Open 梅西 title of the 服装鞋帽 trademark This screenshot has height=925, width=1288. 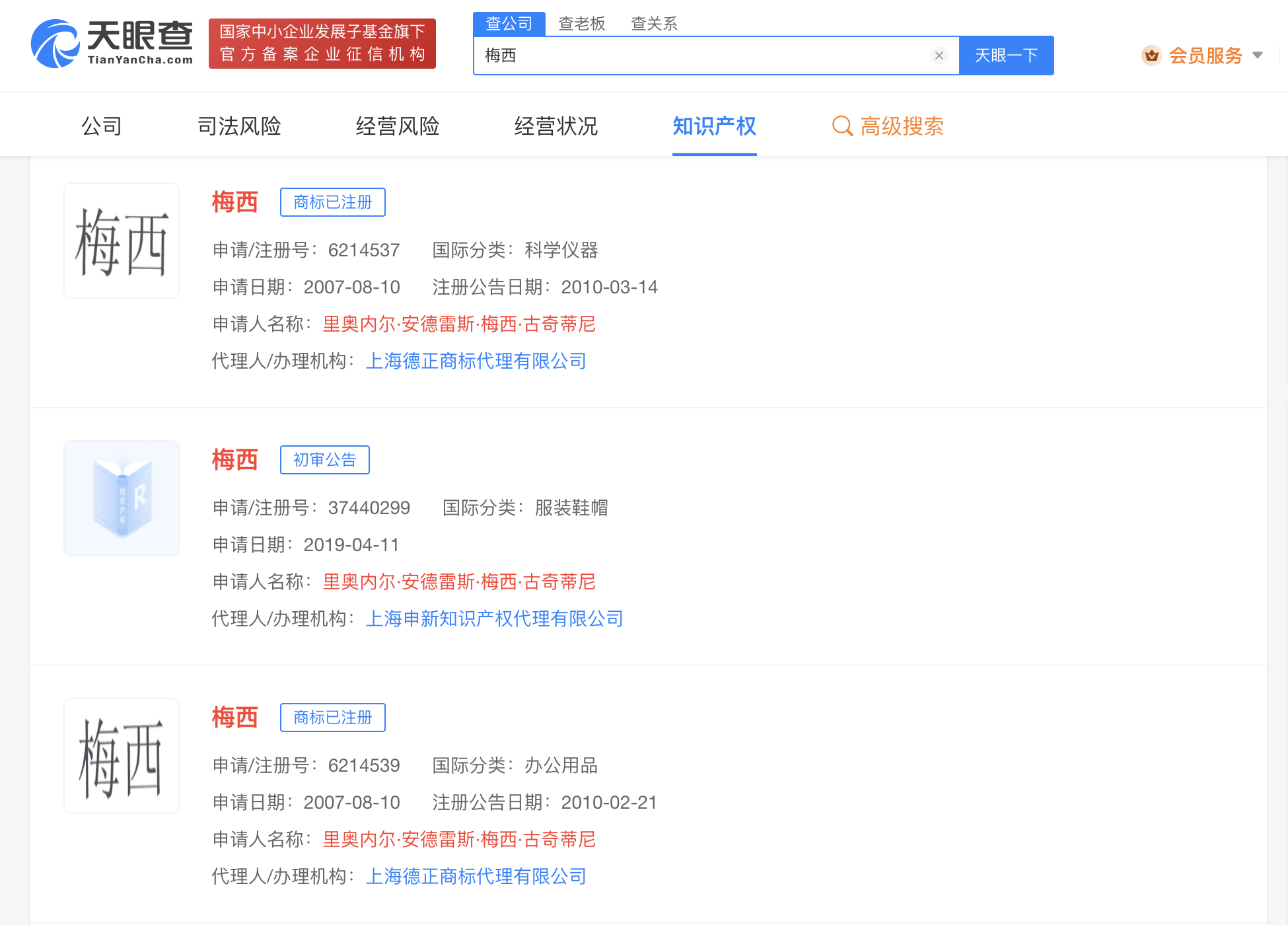(x=235, y=460)
